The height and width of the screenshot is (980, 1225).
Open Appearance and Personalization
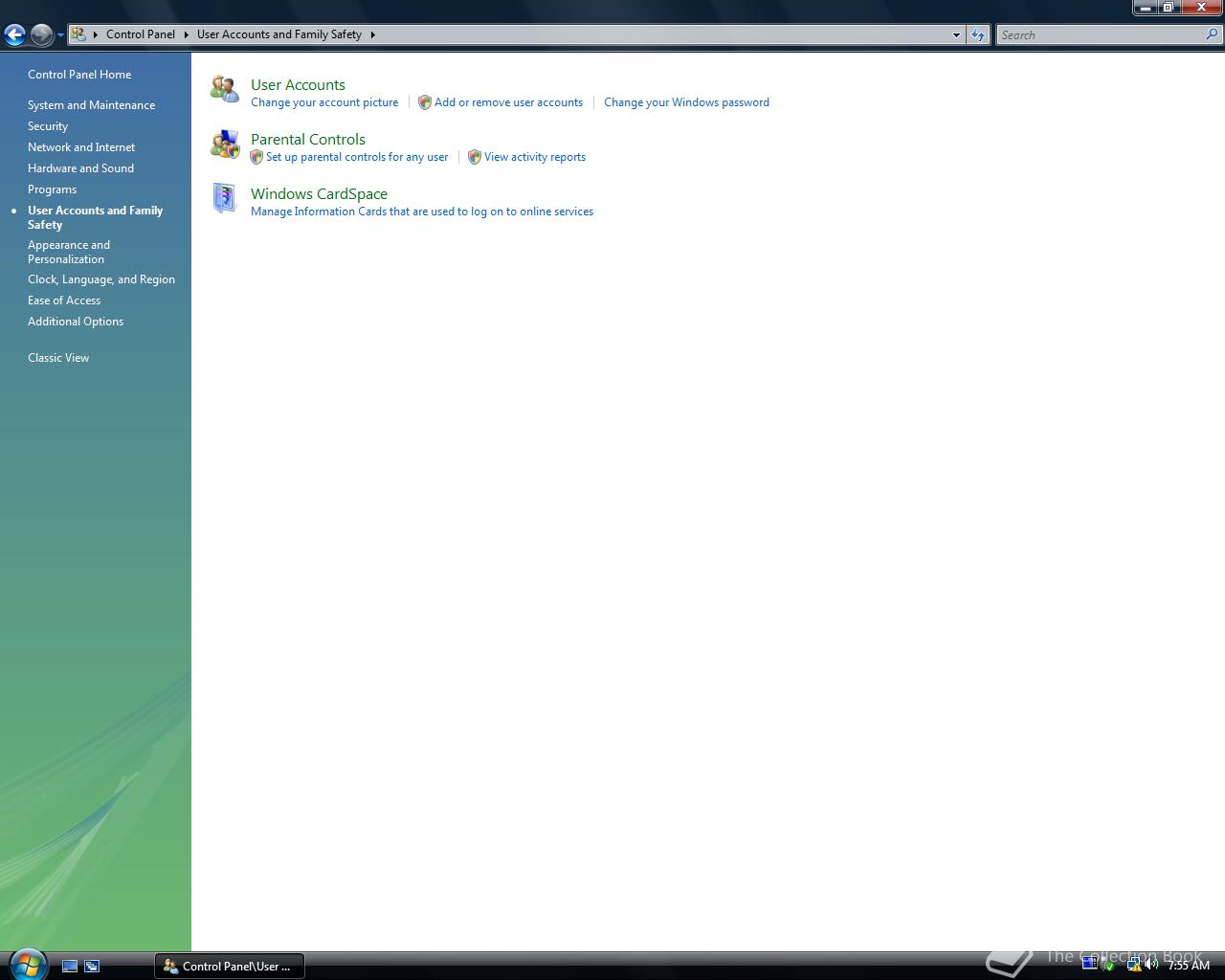coord(69,252)
